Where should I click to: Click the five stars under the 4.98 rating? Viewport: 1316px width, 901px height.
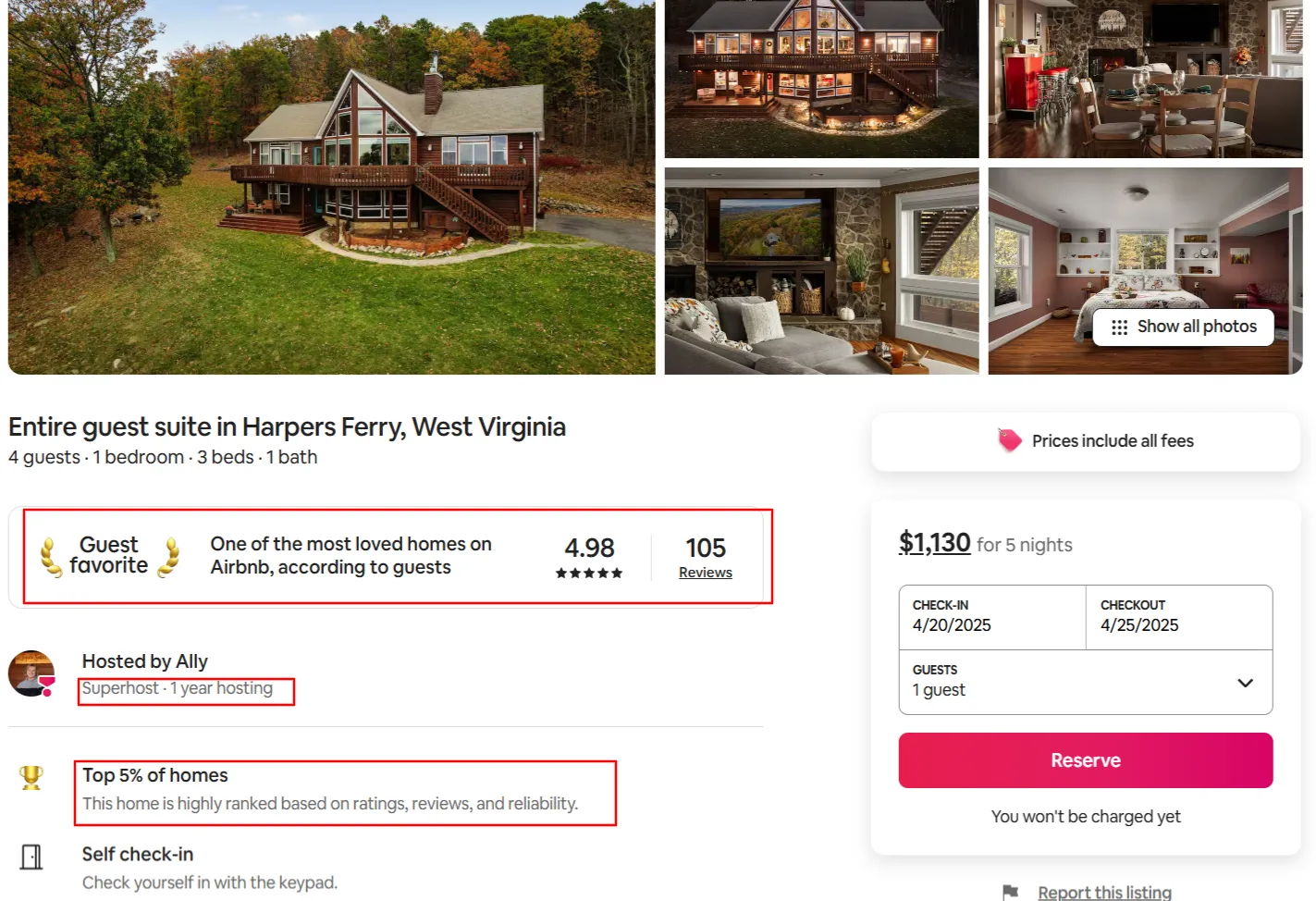589,573
